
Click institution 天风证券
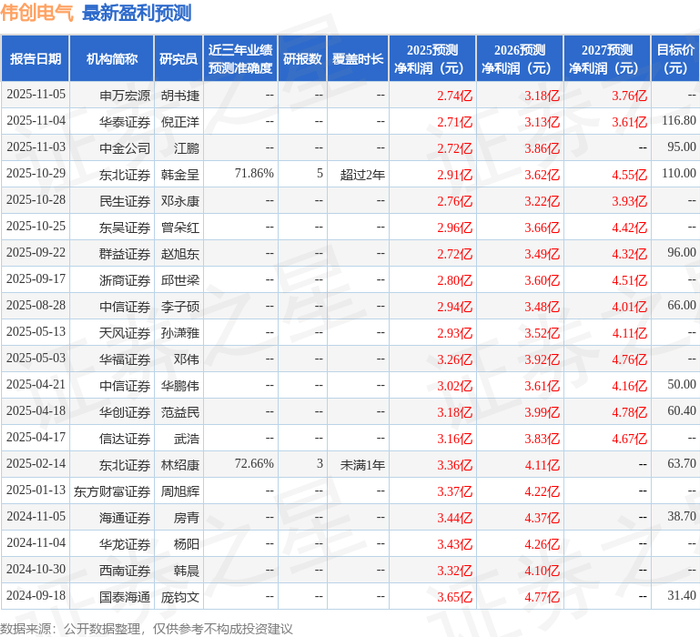(125, 333)
